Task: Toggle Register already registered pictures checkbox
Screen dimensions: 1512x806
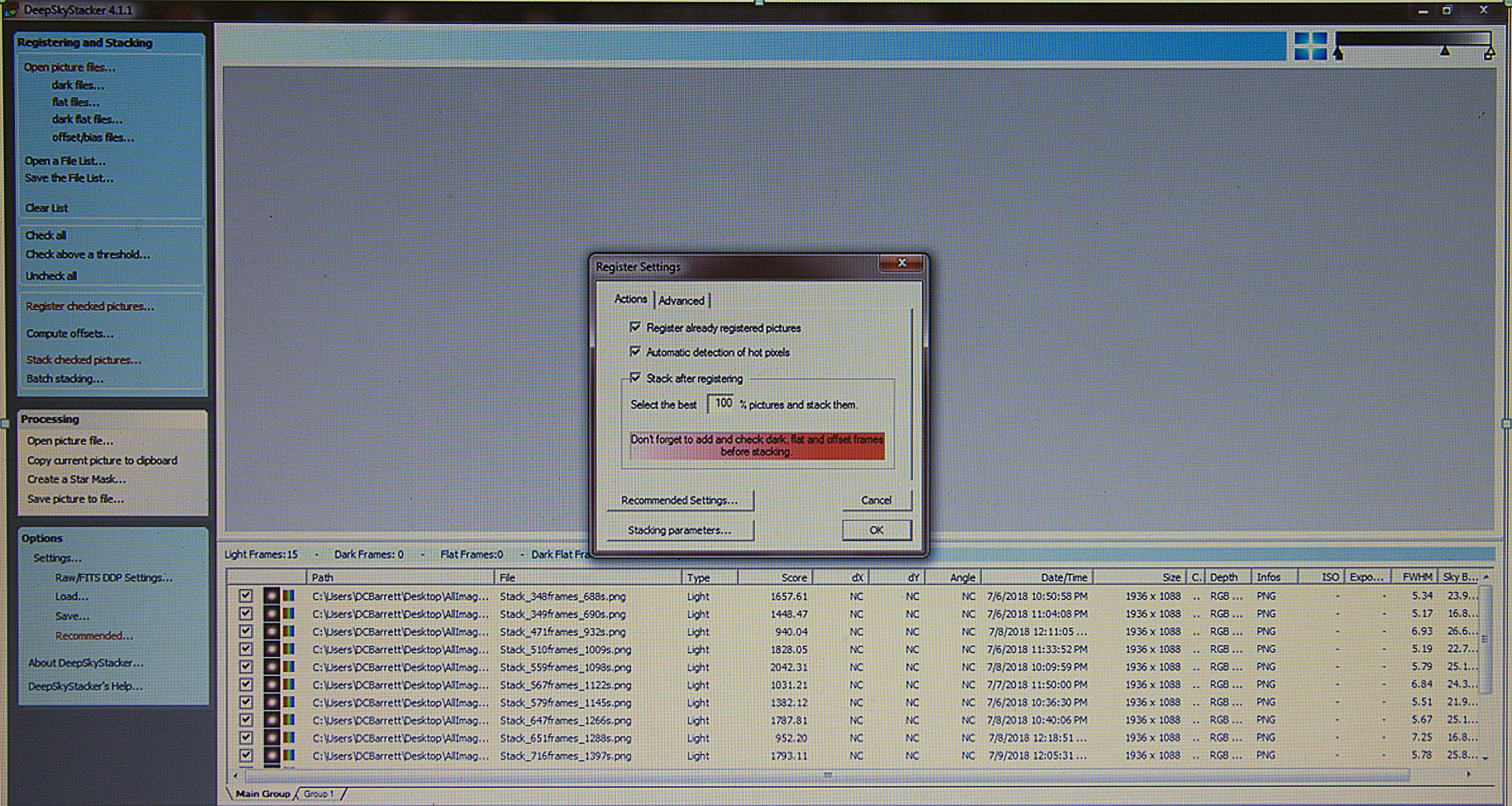Action: tap(635, 327)
